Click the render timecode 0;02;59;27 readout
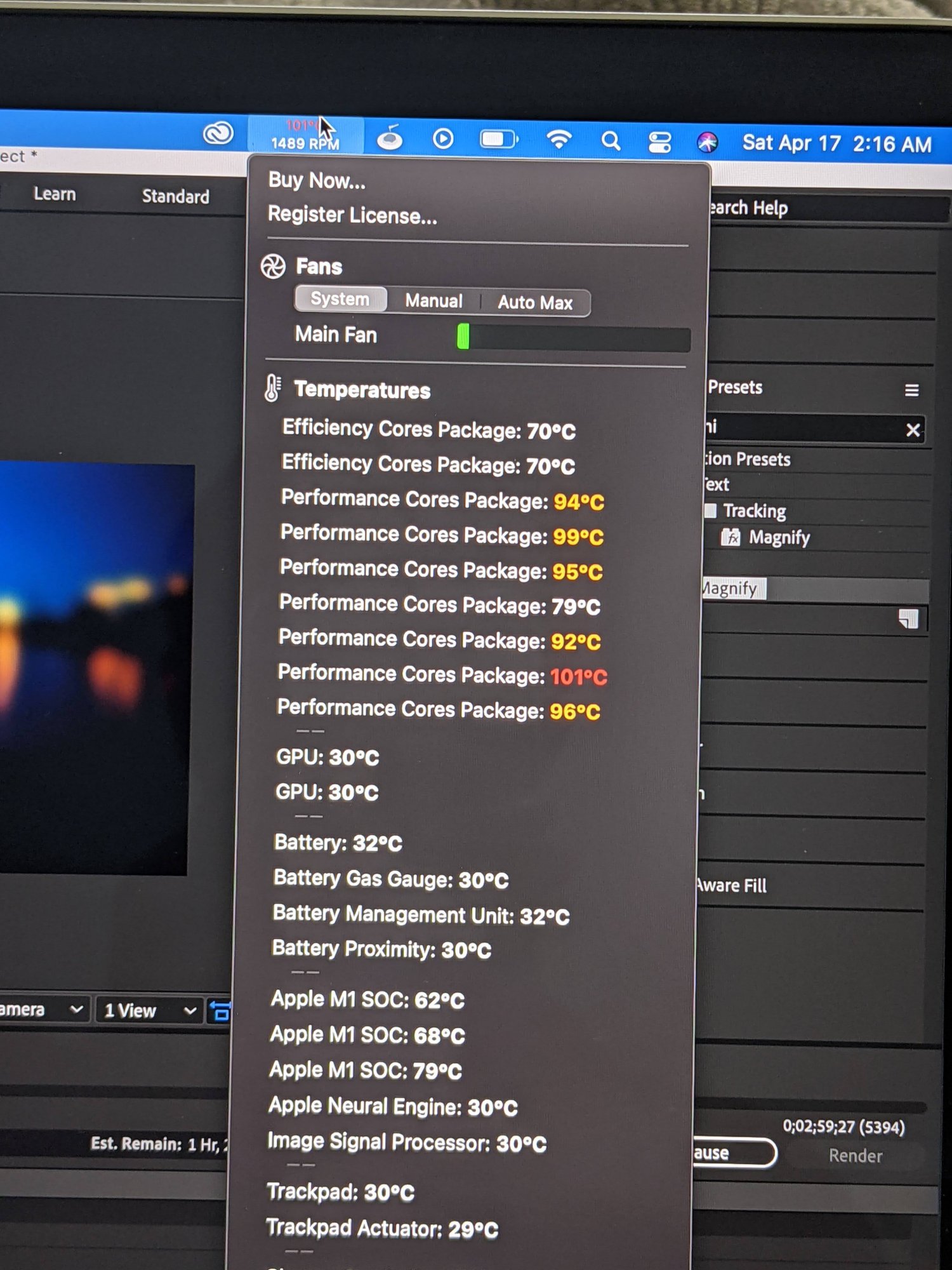Viewport: 952px width, 1270px height. pos(843,1126)
